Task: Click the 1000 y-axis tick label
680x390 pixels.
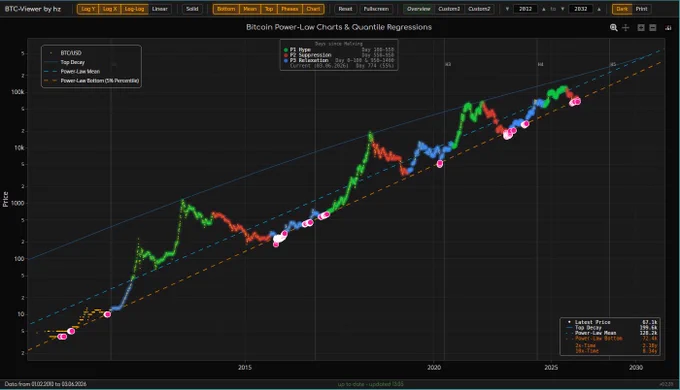Action: 18,203
